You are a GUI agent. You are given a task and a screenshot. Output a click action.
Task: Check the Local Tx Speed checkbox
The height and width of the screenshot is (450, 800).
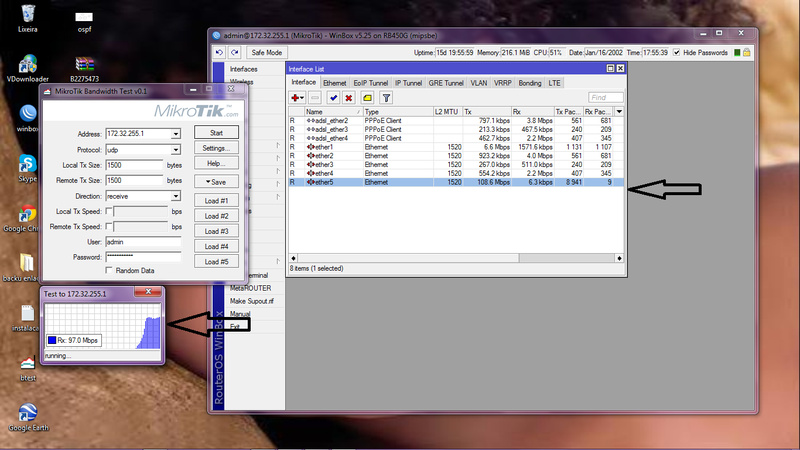(x=111, y=211)
